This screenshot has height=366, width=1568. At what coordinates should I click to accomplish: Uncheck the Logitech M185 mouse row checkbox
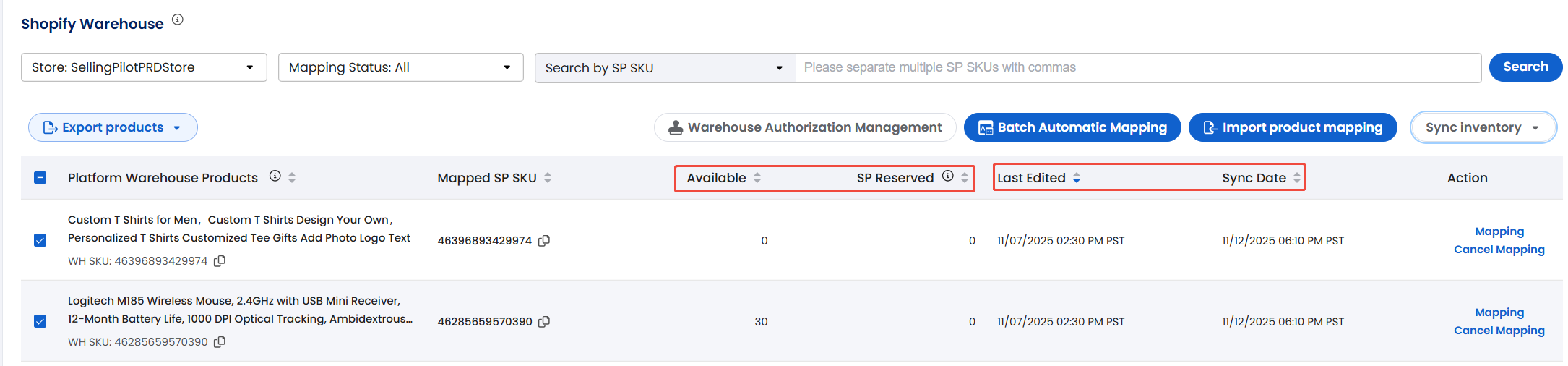[40, 321]
